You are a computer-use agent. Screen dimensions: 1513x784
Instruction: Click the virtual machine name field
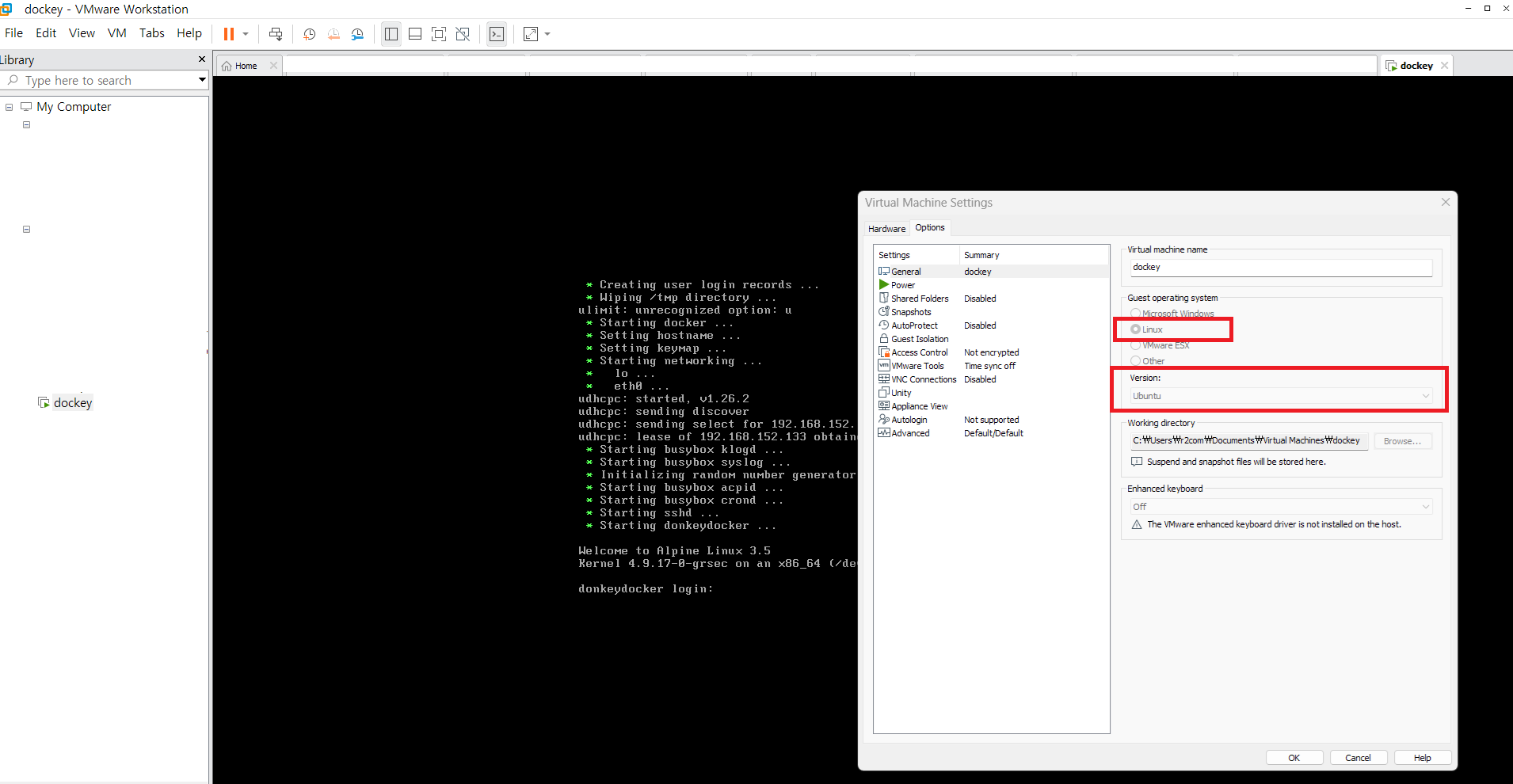pyautogui.click(x=1281, y=268)
